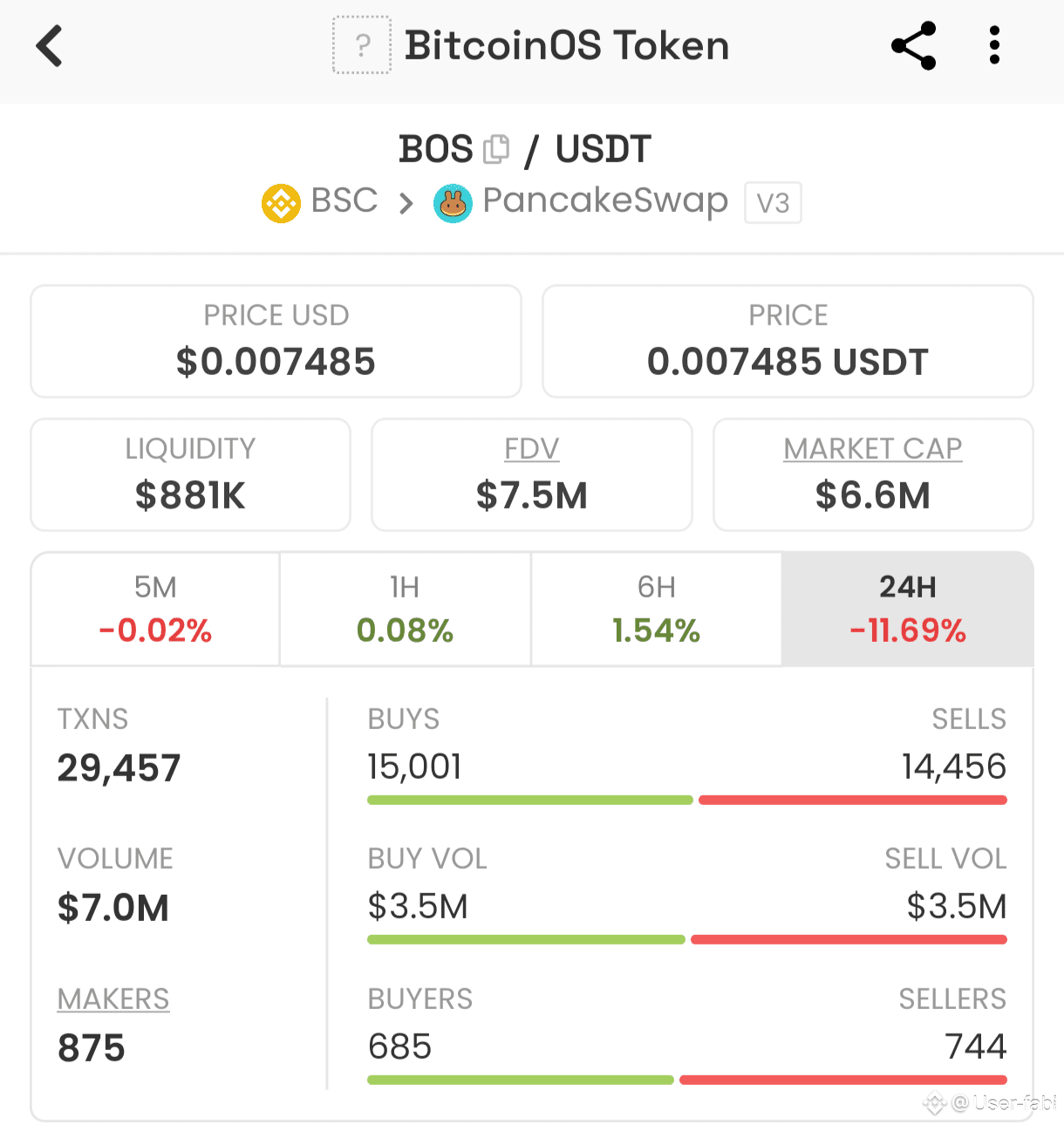Switch to the 1H timeframe tab
This screenshot has height=1125, width=1064.
click(x=406, y=609)
